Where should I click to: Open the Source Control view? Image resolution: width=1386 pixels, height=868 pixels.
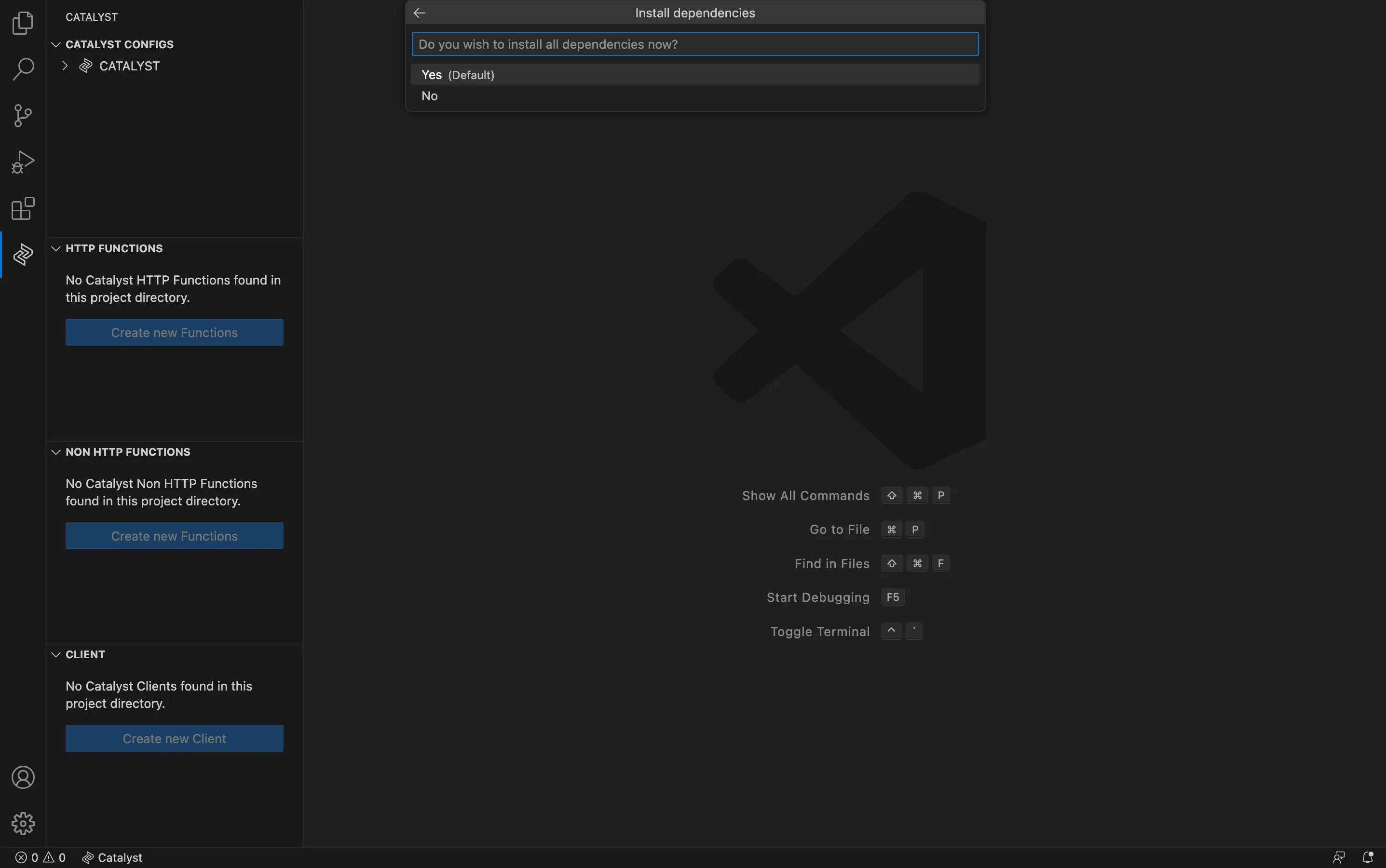[23, 115]
